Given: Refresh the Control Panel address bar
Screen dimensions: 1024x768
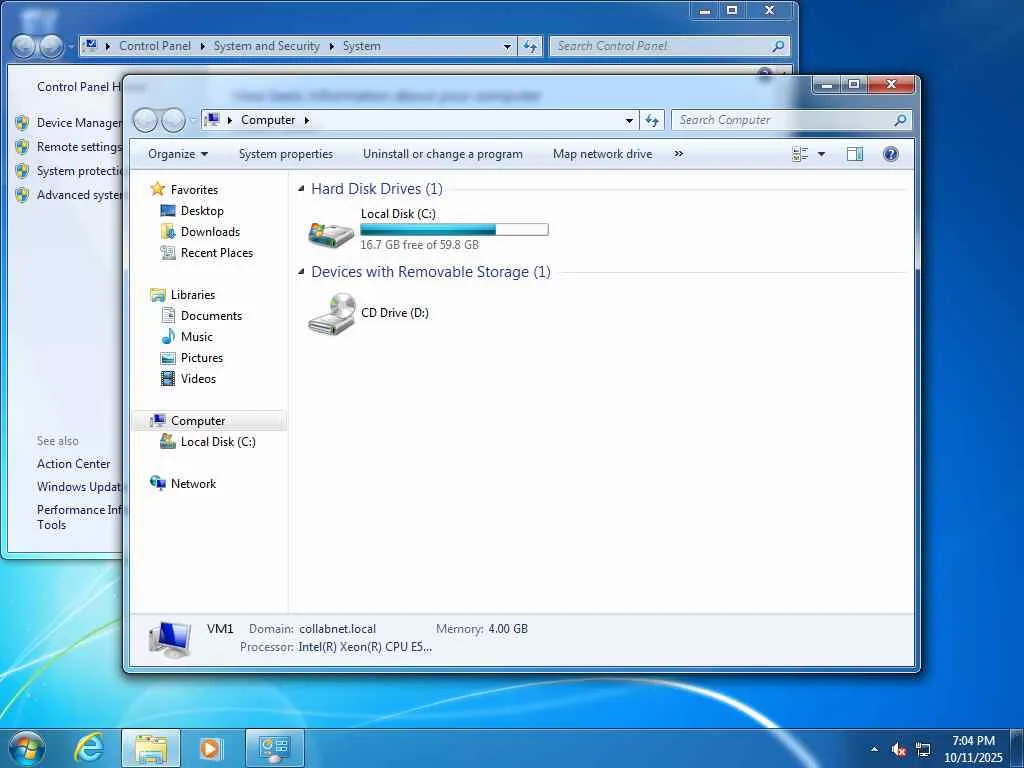Looking at the screenshot, I should click(530, 46).
